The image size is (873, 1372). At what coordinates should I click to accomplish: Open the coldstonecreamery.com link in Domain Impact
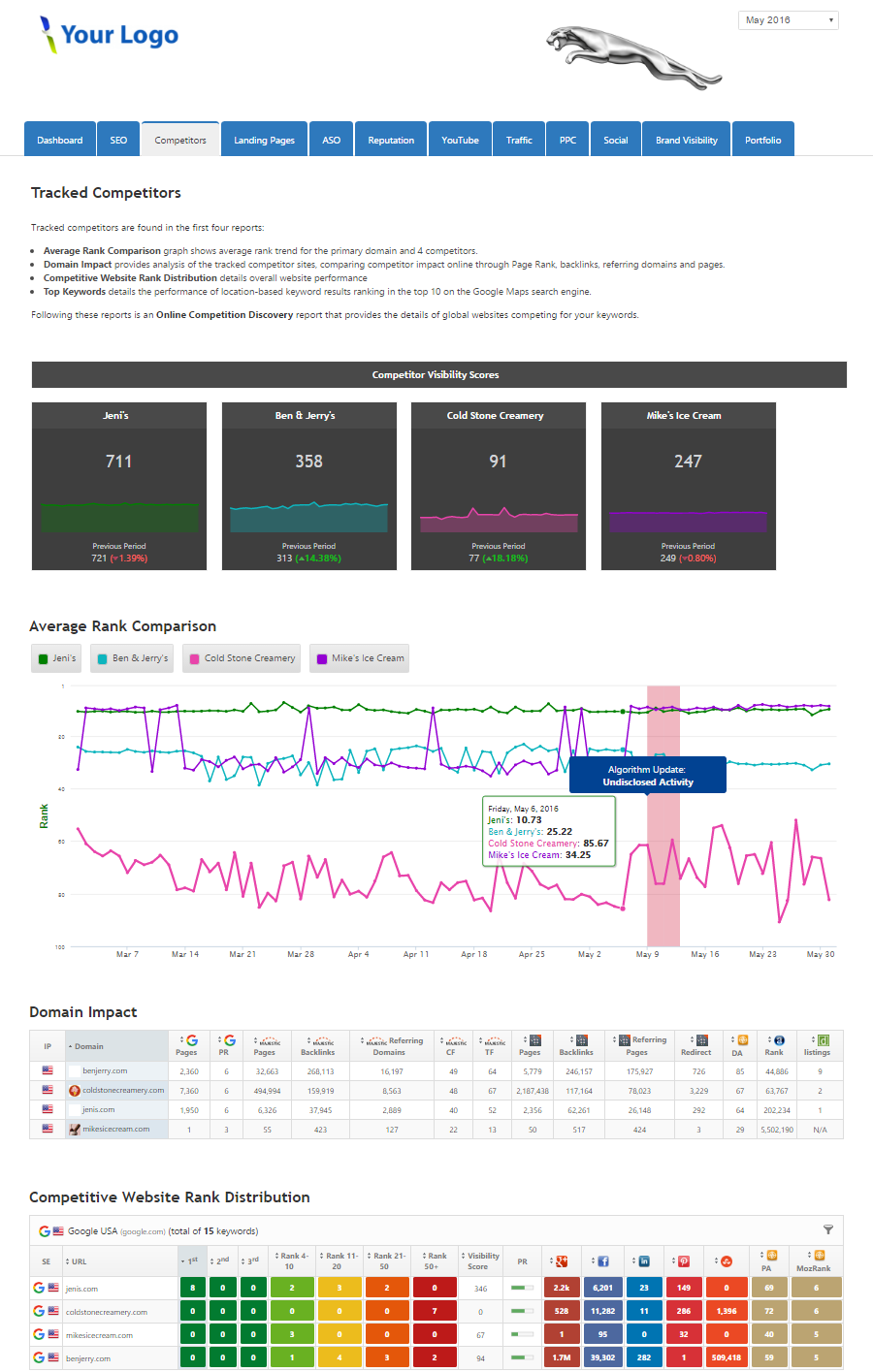pyautogui.click(x=122, y=1090)
